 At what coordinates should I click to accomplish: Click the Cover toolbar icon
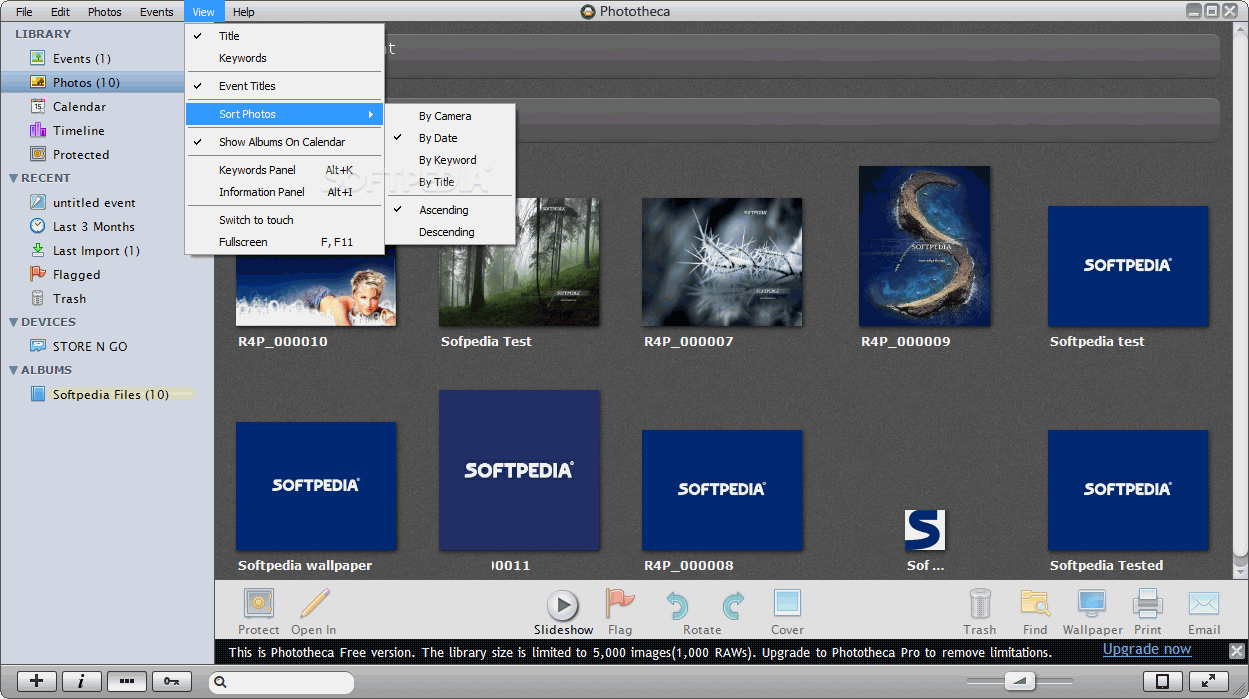coord(787,604)
